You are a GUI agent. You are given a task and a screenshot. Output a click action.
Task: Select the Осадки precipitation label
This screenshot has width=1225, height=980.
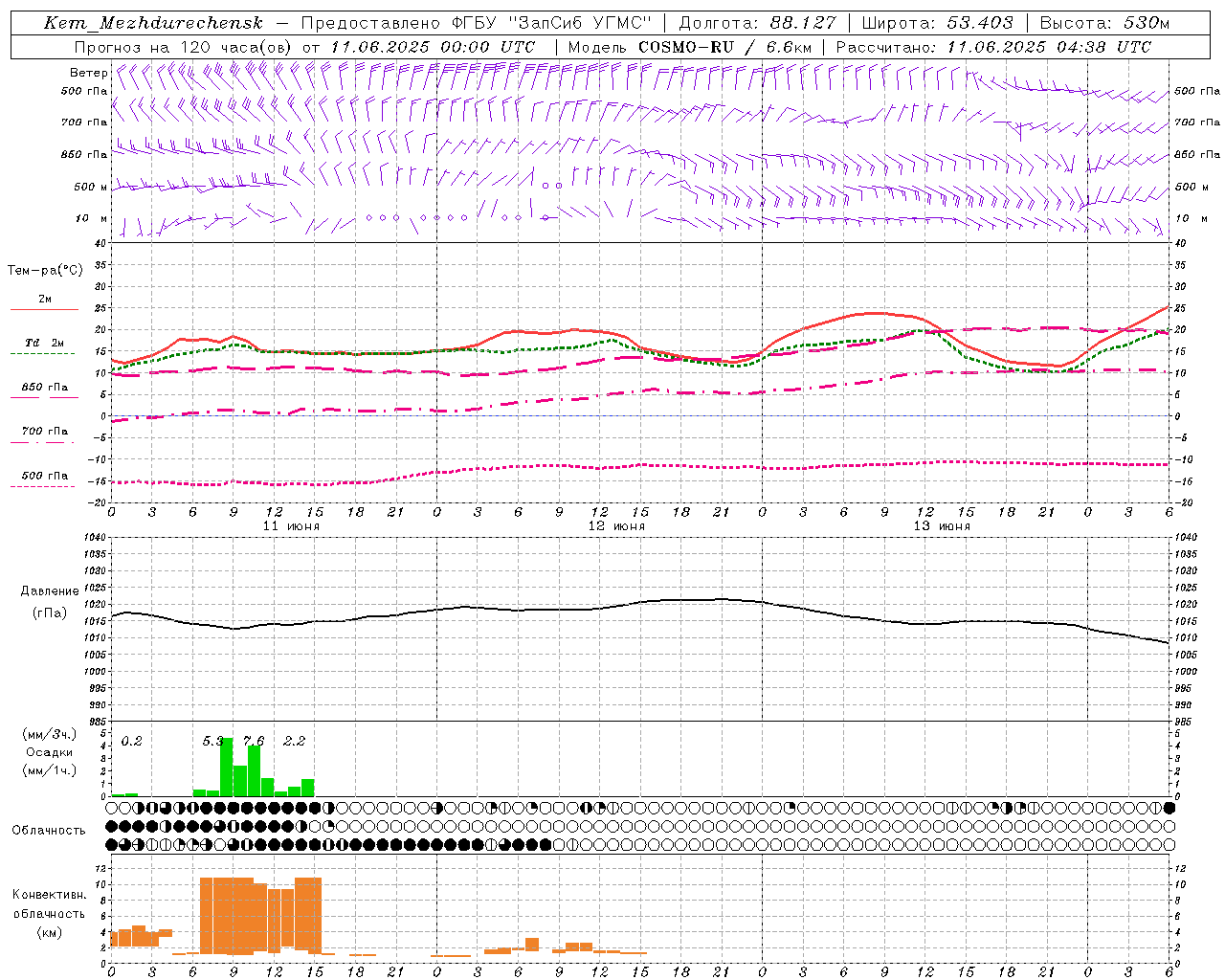point(50,752)
